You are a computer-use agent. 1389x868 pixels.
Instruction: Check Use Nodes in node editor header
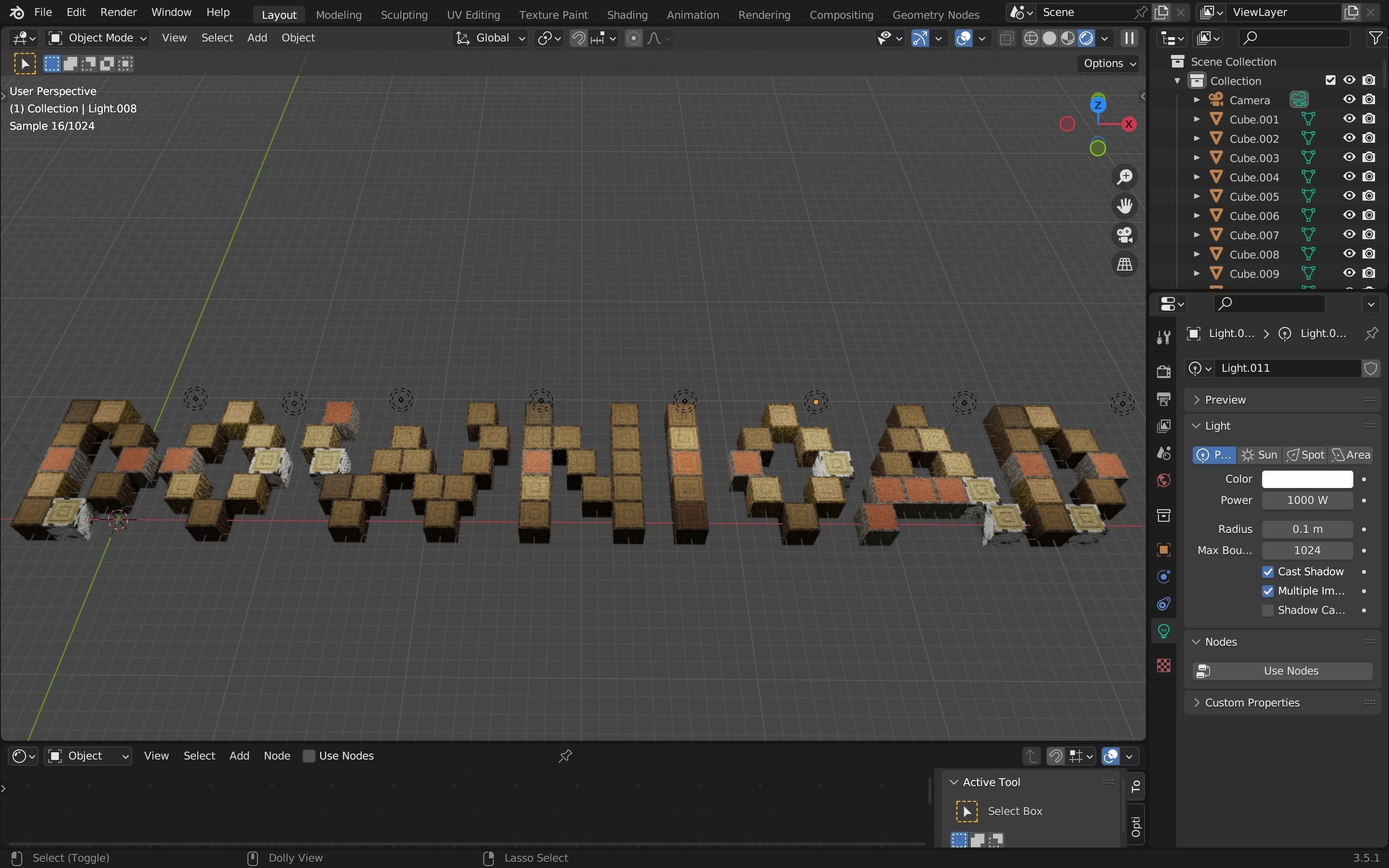point(309,756)
